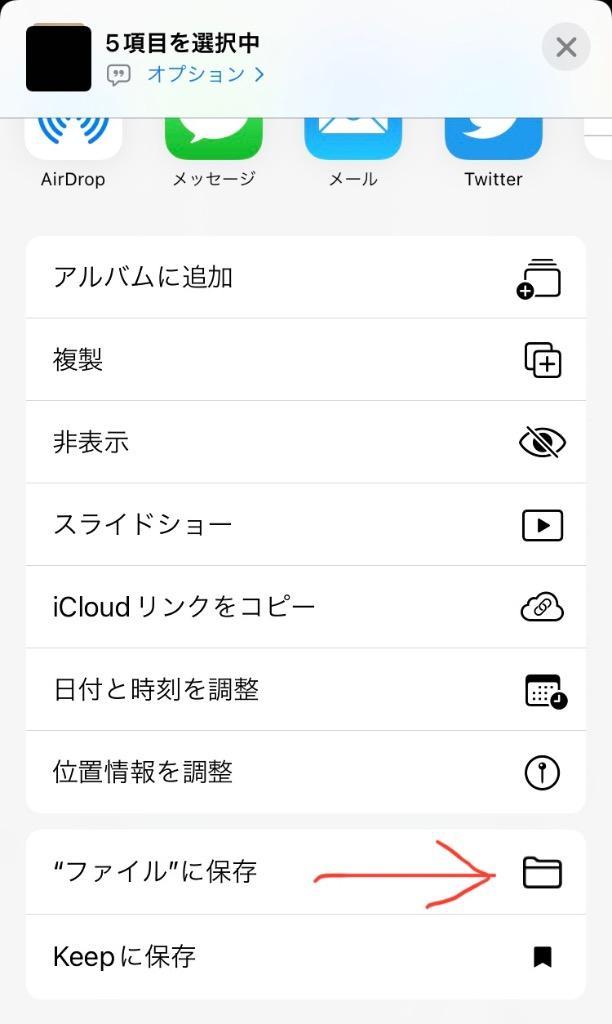The image size is (612, 1024).
Task: Tap the folder icon indicated by the arrow
Action: click(x=541, y=873)
